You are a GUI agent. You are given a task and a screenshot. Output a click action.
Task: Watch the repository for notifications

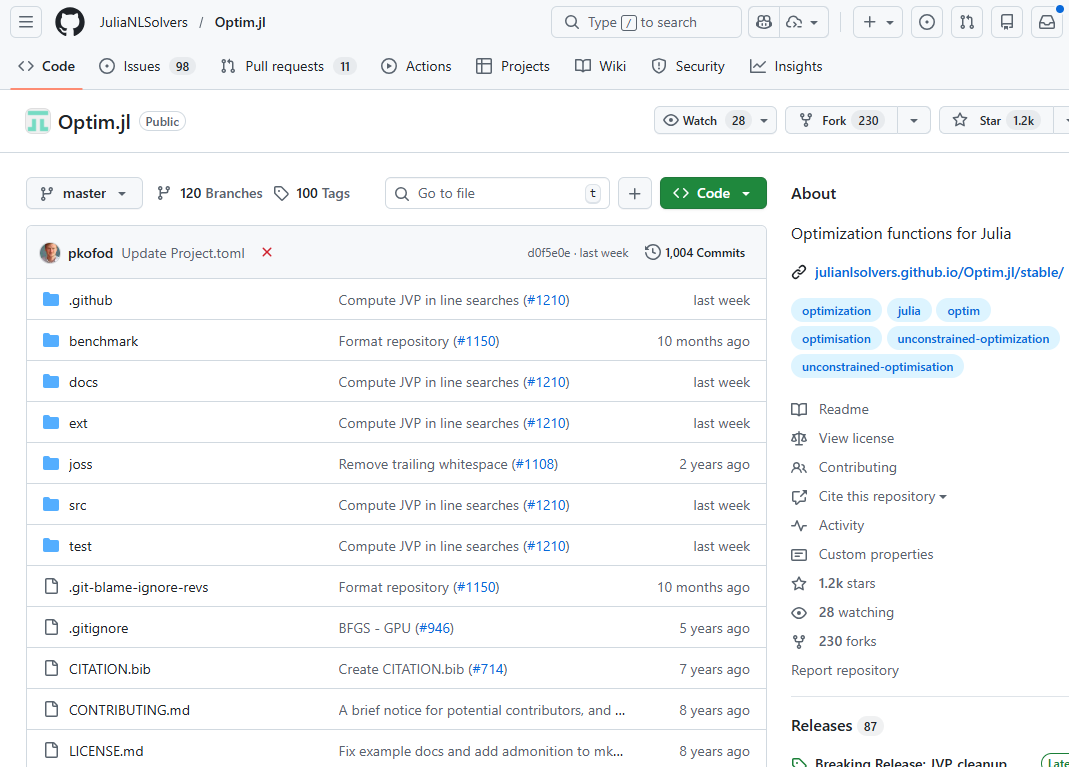click(x=704, y=120)
